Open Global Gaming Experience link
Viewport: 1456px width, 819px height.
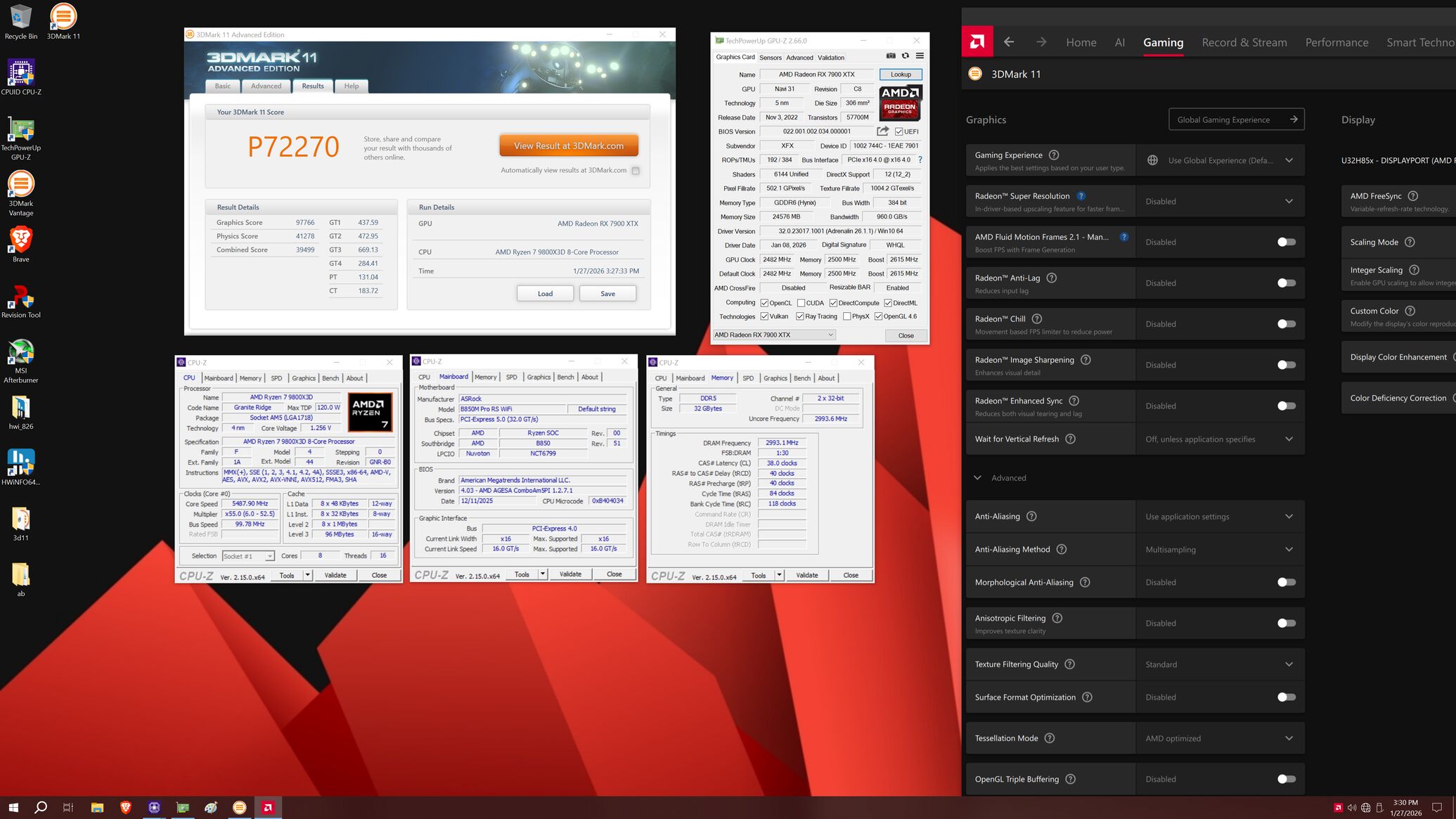pyautogui.click(x=1236, y=120)
